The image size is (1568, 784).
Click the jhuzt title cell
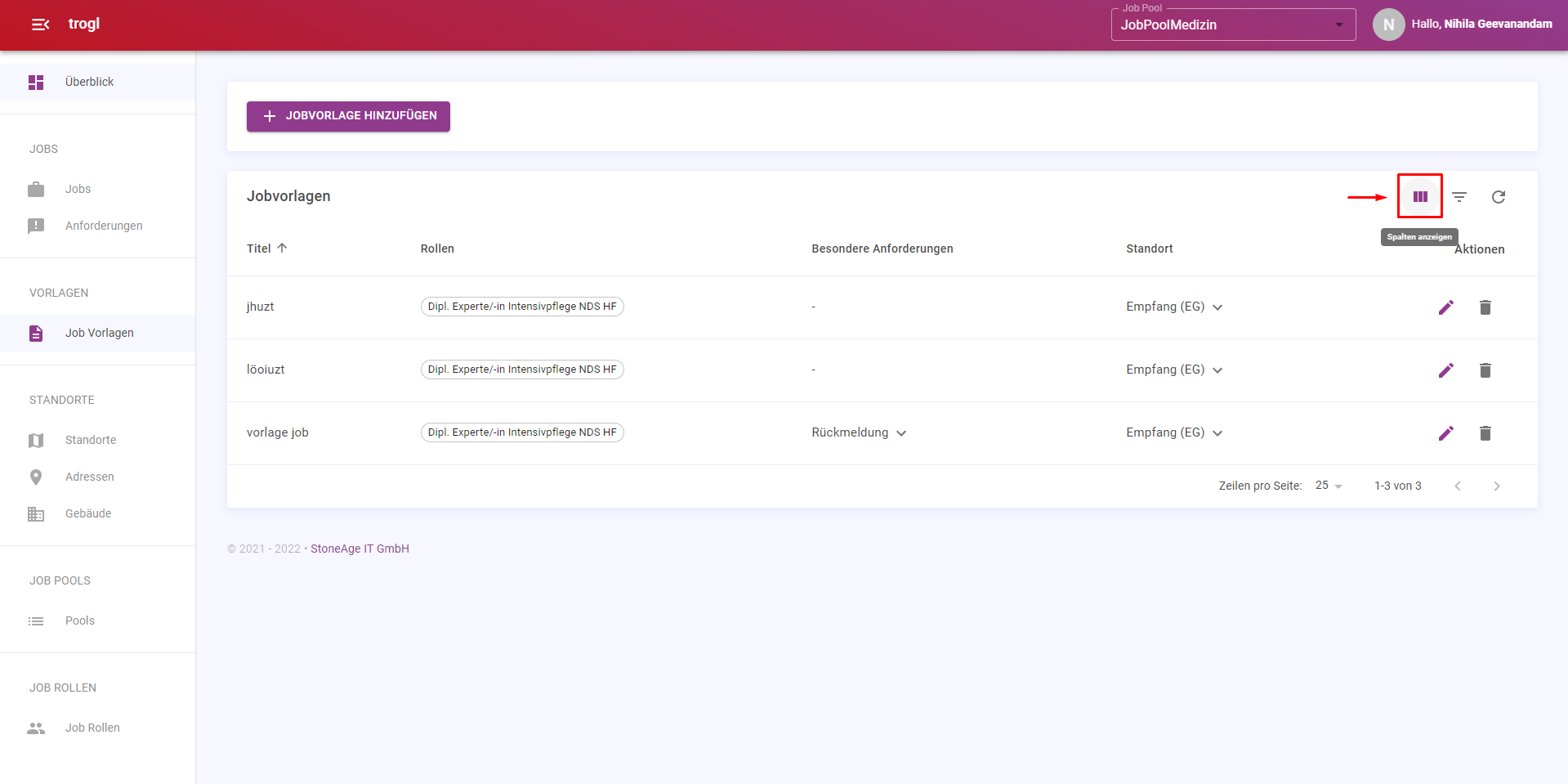tap(261, 307)
